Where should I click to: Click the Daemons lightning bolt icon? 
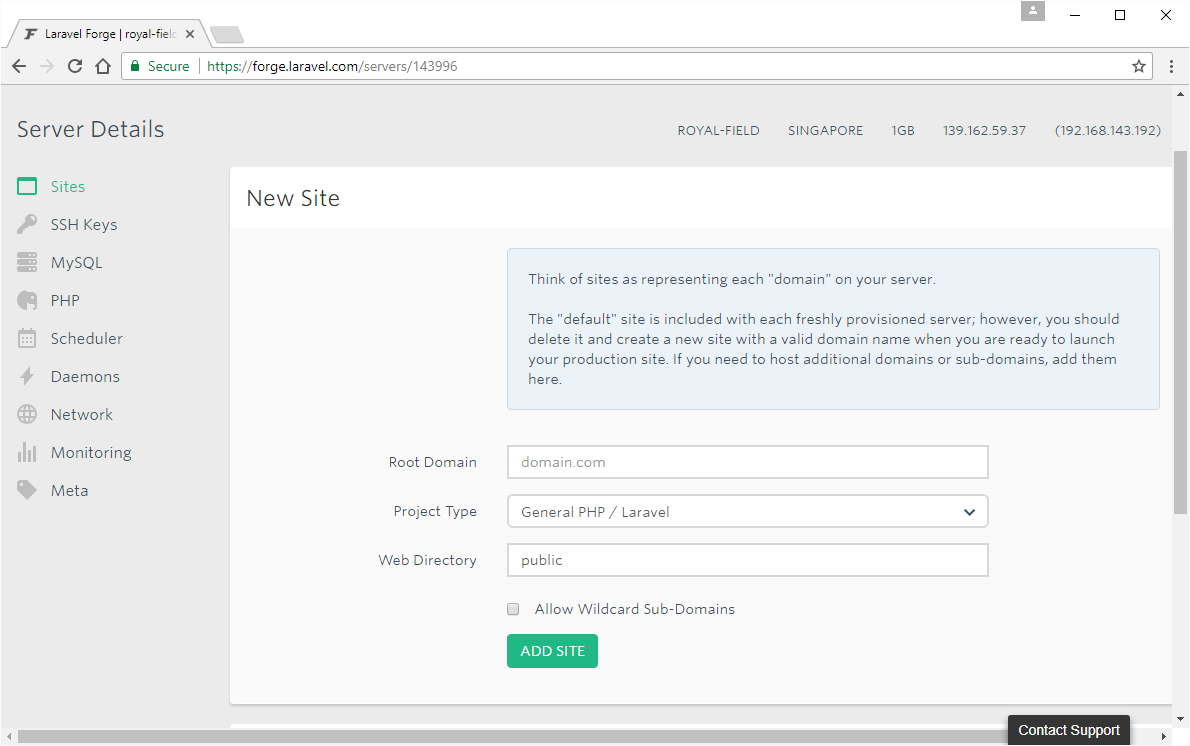pos(27,377)
